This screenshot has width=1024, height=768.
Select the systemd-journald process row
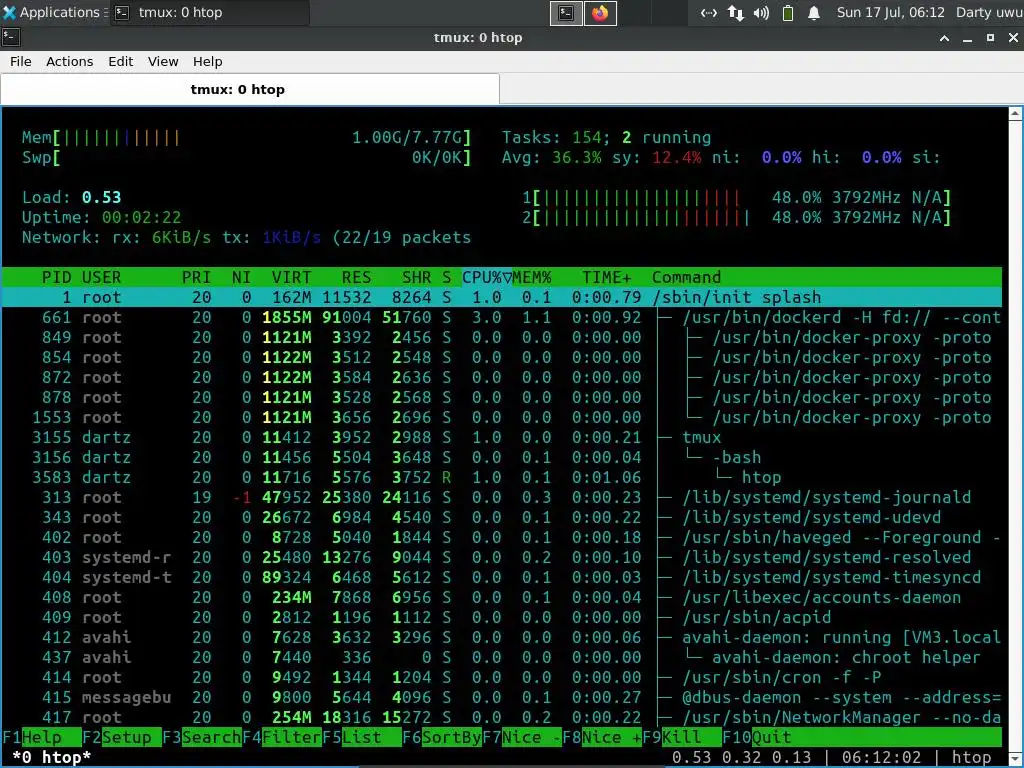[502, 498]
